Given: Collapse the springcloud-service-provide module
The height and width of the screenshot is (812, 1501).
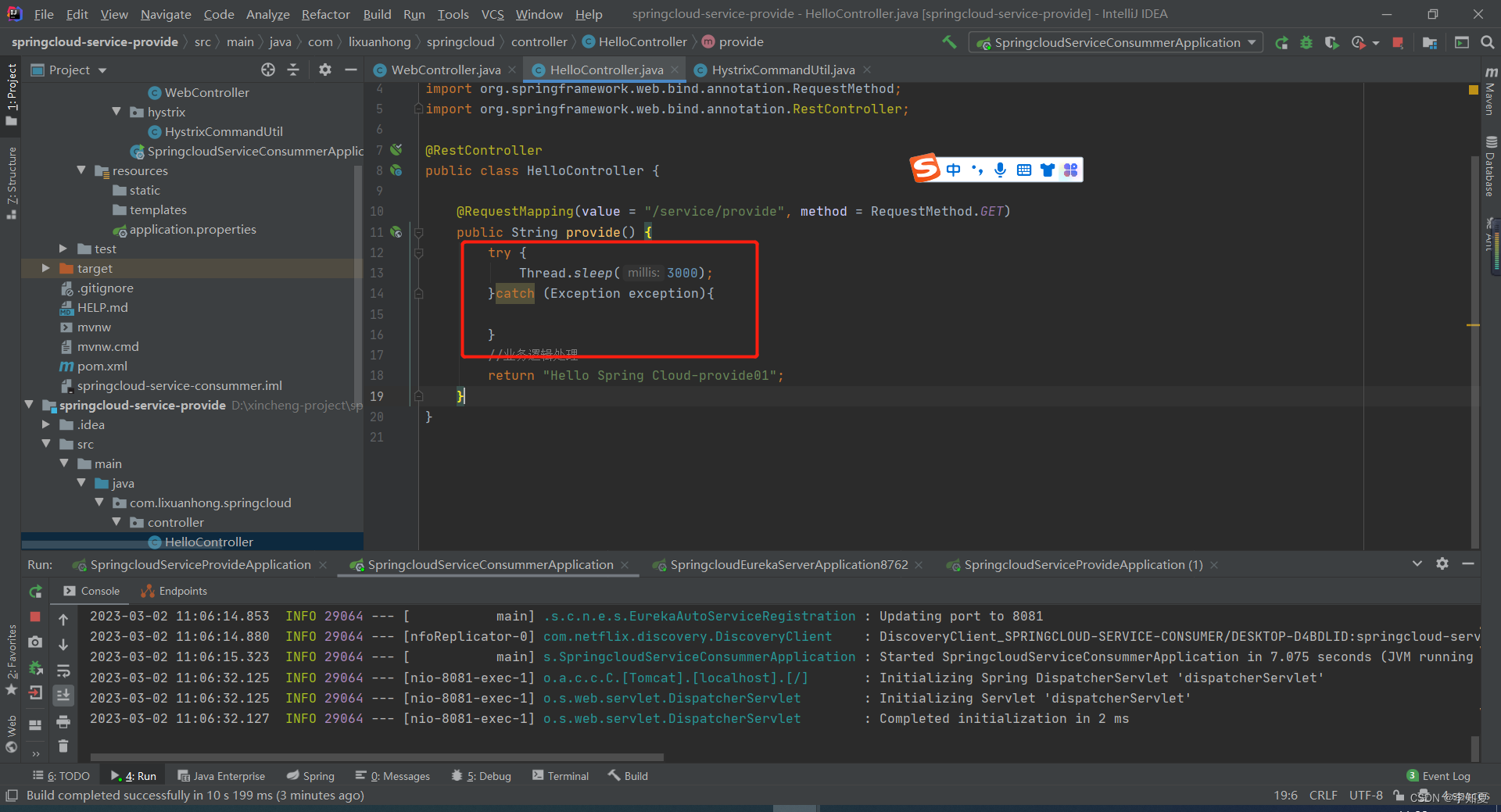Looking at the screenshot, I should click(29, 405).
